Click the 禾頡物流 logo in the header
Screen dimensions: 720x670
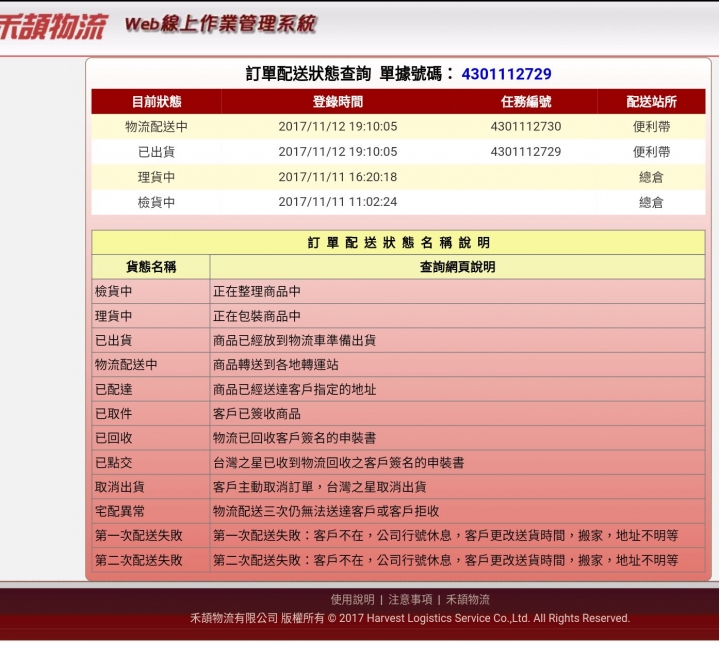click(x=53, y=26)
